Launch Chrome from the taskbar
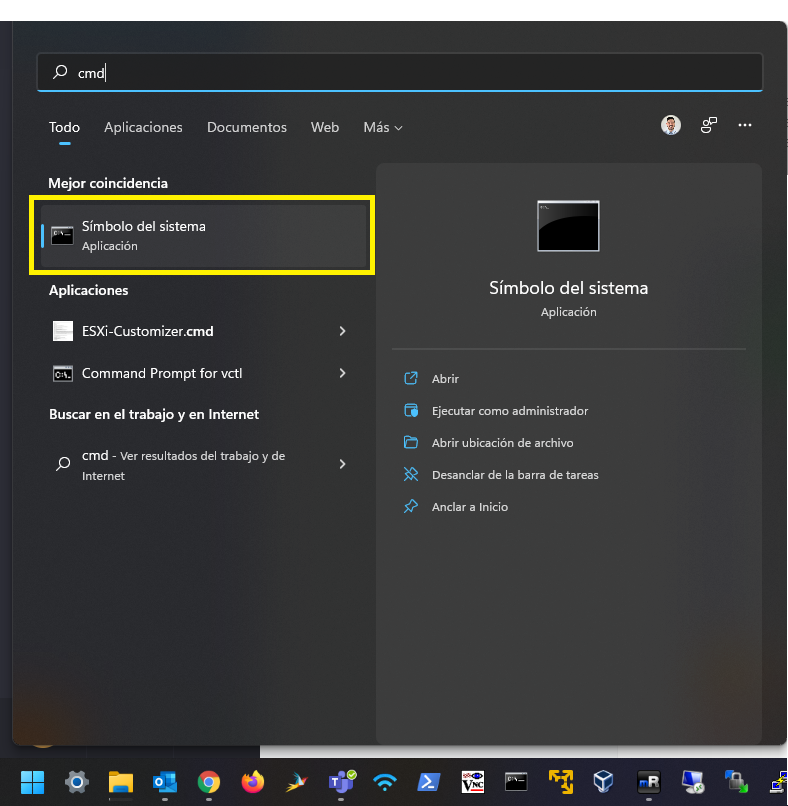The image size is (788, 806). tap(209, 782)
